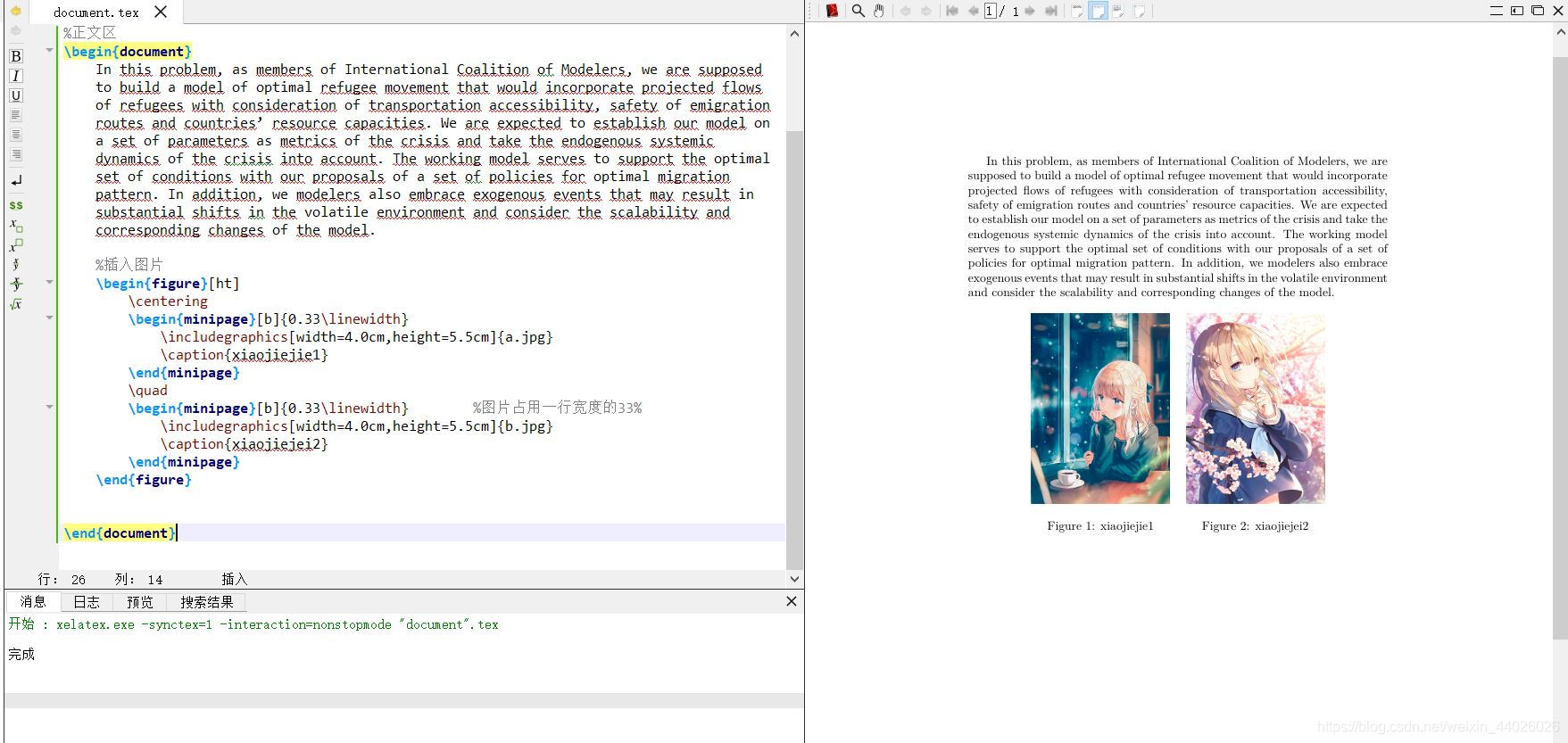Click the %正文区 comment line
Viewport: 1568px width, 743px height.
coord(89,33)
